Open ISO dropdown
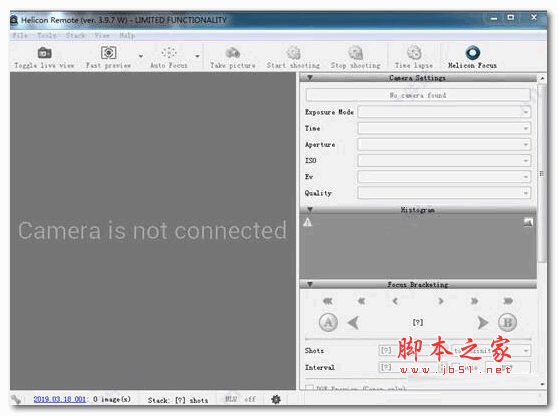The height and width of the screenshot is (416, 558). point(444,160)
